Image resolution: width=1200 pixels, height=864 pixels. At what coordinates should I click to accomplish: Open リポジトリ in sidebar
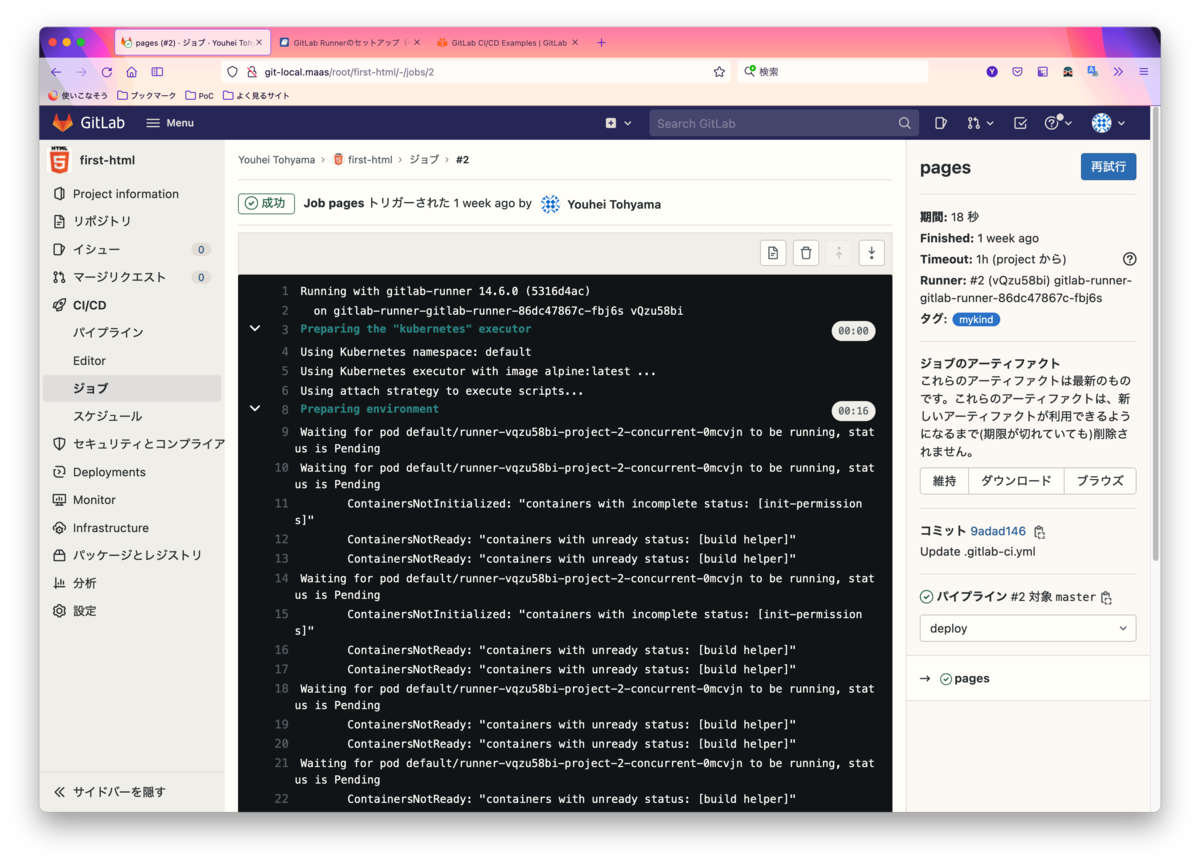click(x=102, y=221)
